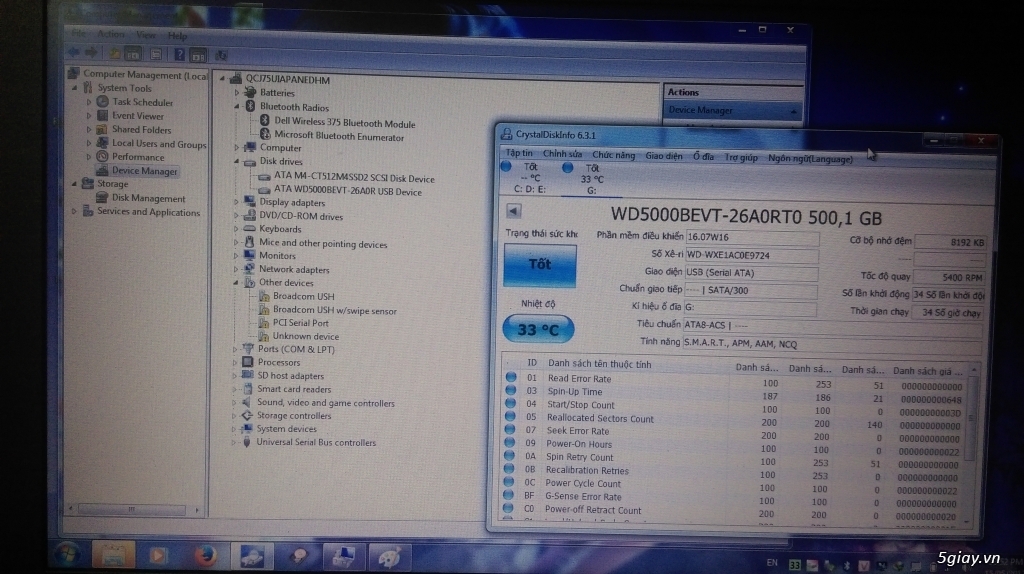Open the Chức năng menu
The width and height of the screenshot is (1024, 574).
[613, 156]
